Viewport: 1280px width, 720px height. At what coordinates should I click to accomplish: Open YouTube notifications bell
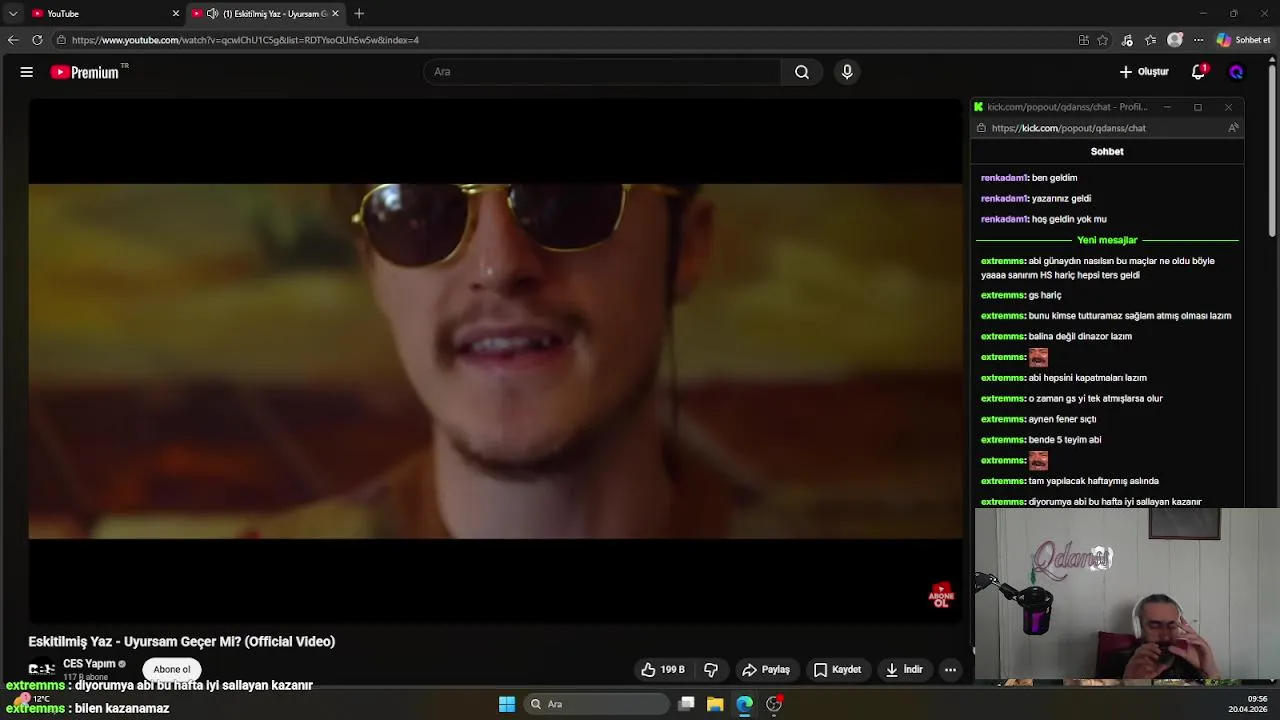1199,72
